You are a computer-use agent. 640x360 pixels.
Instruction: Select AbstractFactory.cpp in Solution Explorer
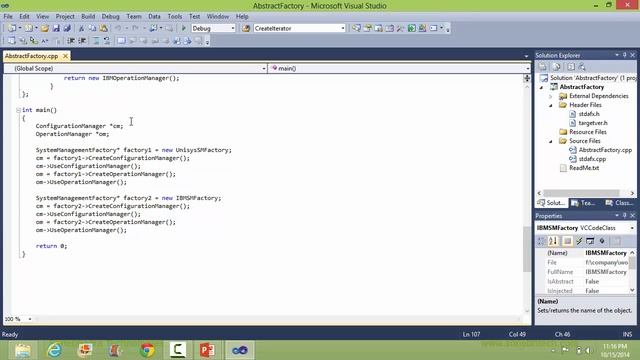pos(605,150)
